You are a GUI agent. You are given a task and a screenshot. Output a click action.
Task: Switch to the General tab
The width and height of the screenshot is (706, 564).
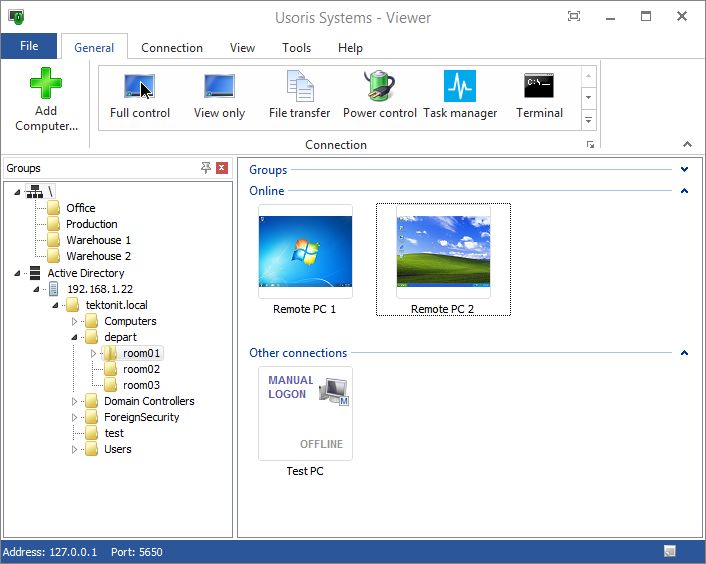pos(94,47)
